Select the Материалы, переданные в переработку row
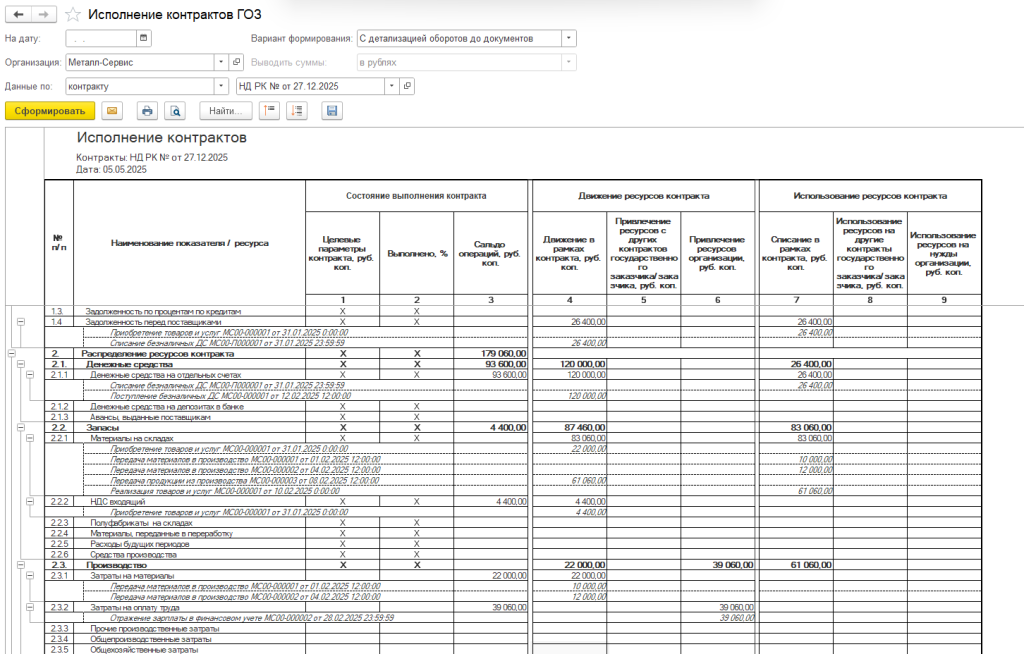The image size is (1024, 654). click(161, 533)
